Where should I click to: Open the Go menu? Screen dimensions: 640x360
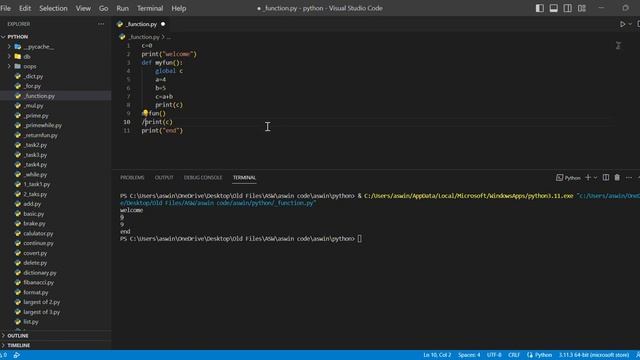click(104, 8)
